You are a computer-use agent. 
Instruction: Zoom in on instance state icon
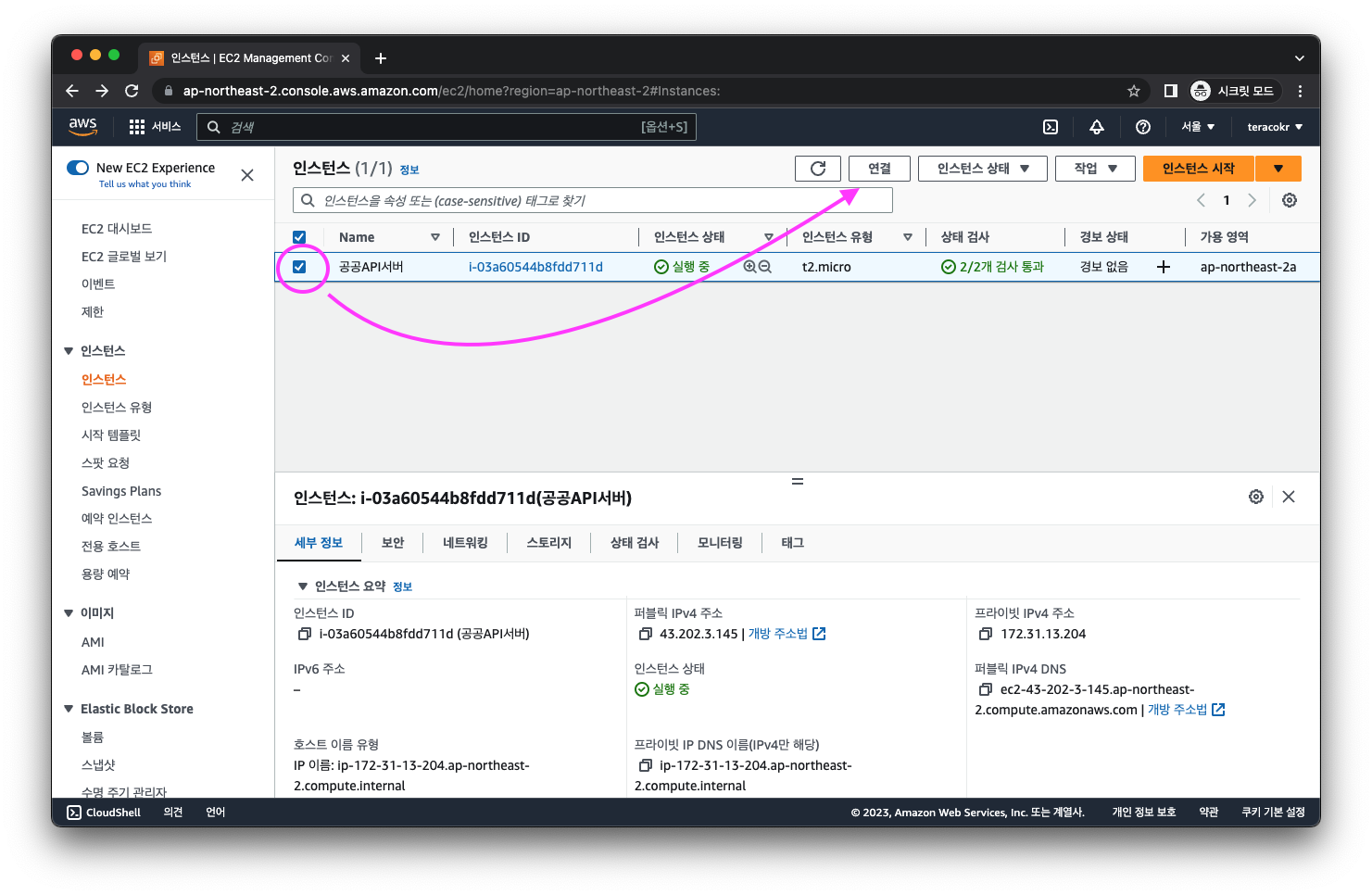750,267
